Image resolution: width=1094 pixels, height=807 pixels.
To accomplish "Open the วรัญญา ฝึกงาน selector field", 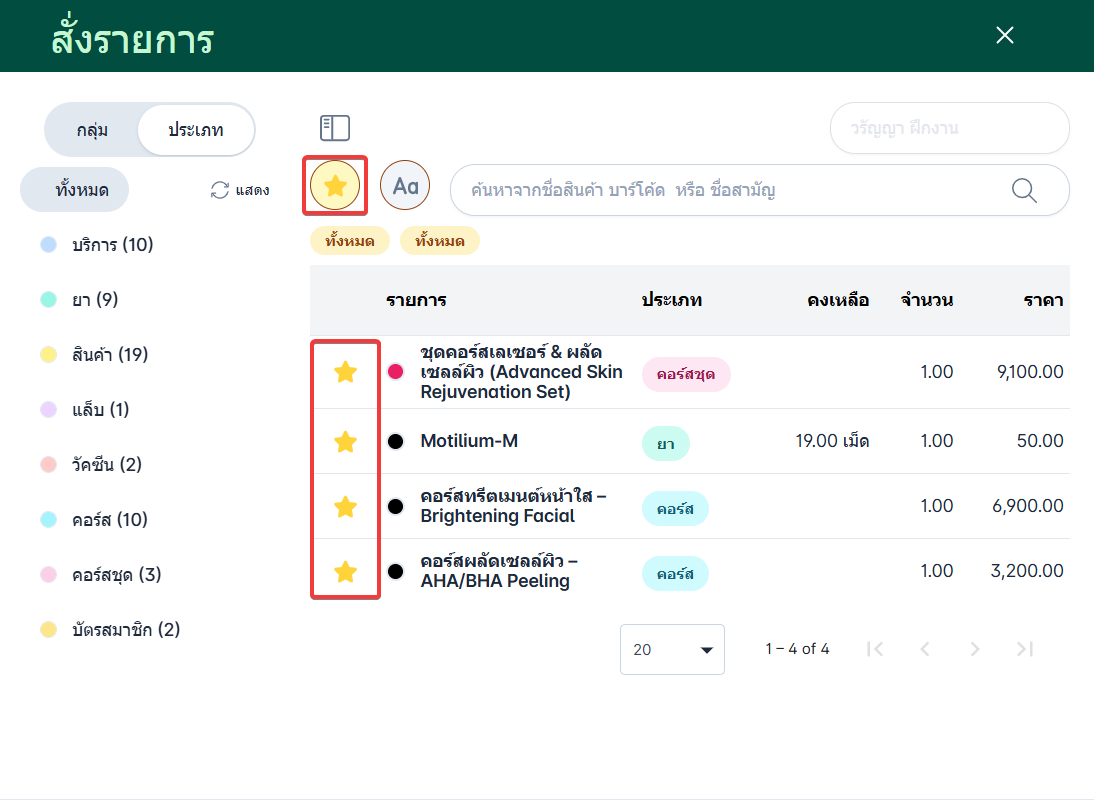I will (x=949, y=128).
